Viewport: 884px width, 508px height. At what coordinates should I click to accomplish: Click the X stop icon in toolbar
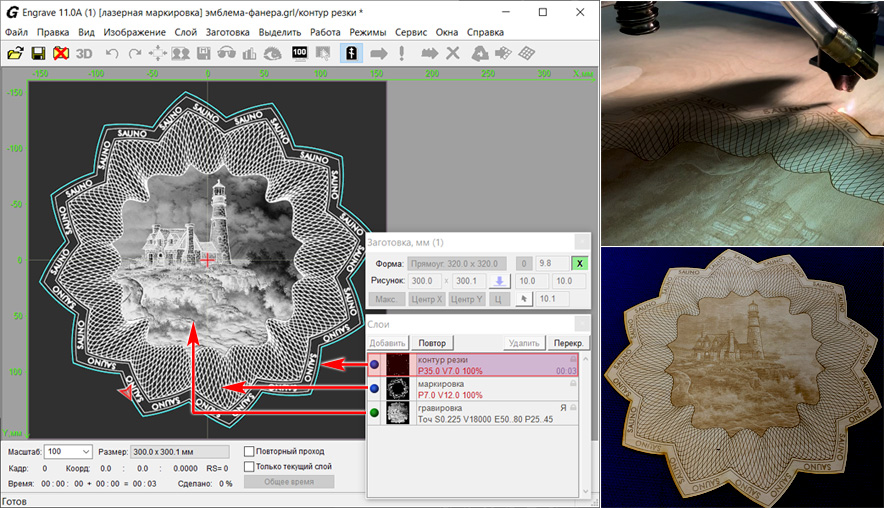[452, 53]
